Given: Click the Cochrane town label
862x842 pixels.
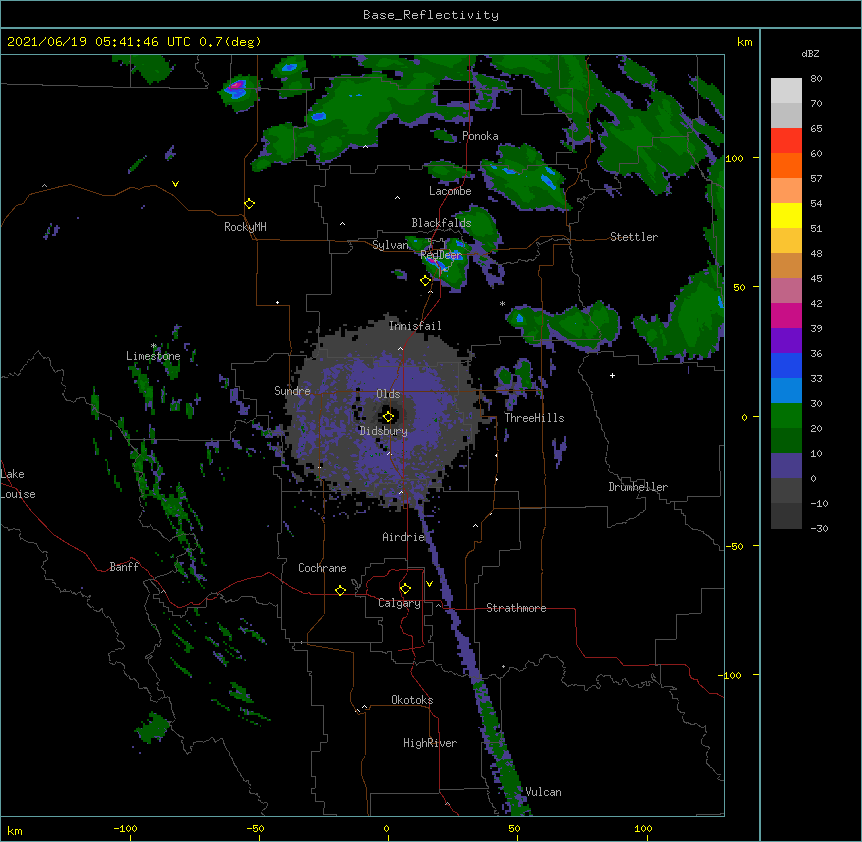Looking at the screenshot, I should click(x=322, y=568).
